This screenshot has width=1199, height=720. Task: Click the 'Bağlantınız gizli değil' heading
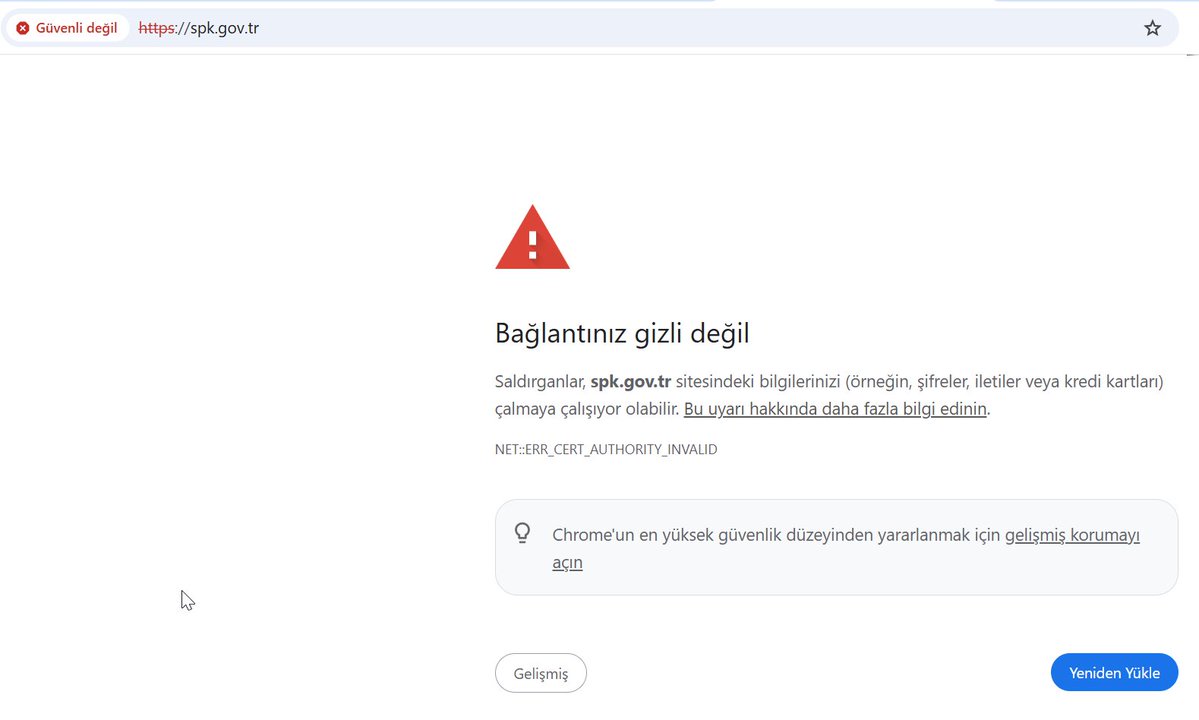point(622,333)
